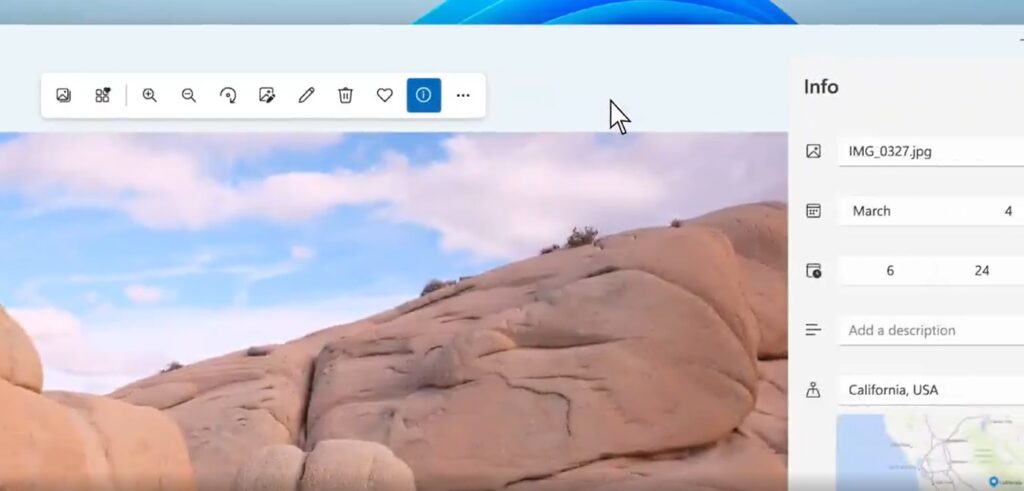Click the file name field IMG_0327.jpg
Viewport: 1024px width, 491px height.
931,152
